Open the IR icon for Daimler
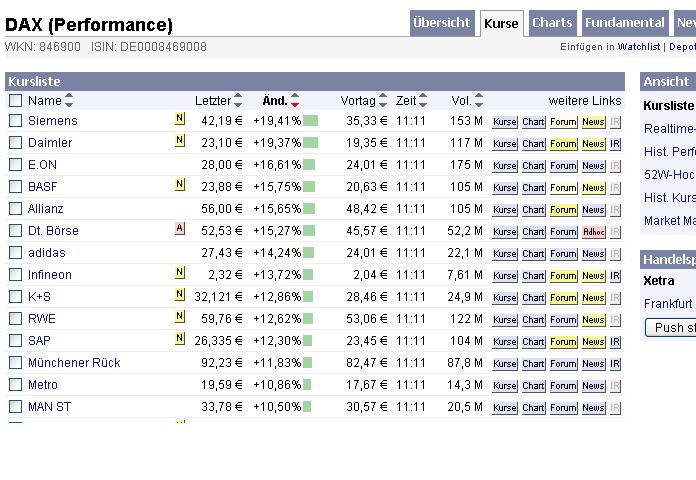696x480 pixels. [x=615, y=143]
